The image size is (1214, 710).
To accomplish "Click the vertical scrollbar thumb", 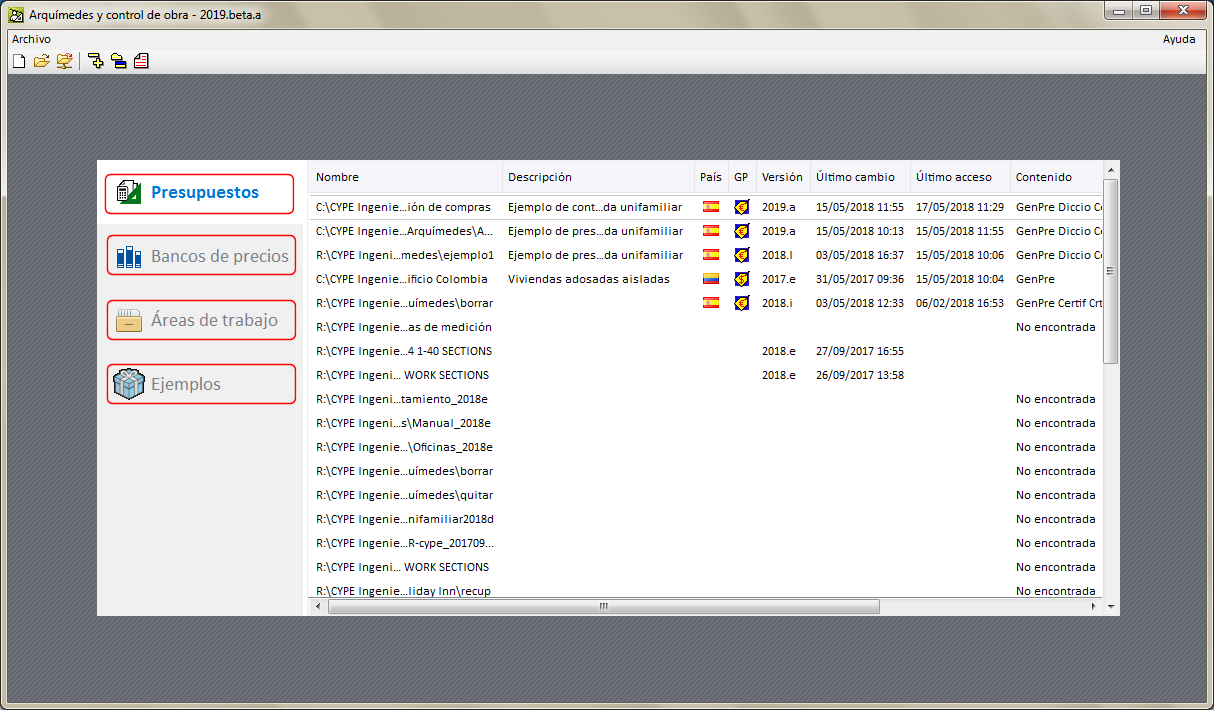I will 1111,271.
